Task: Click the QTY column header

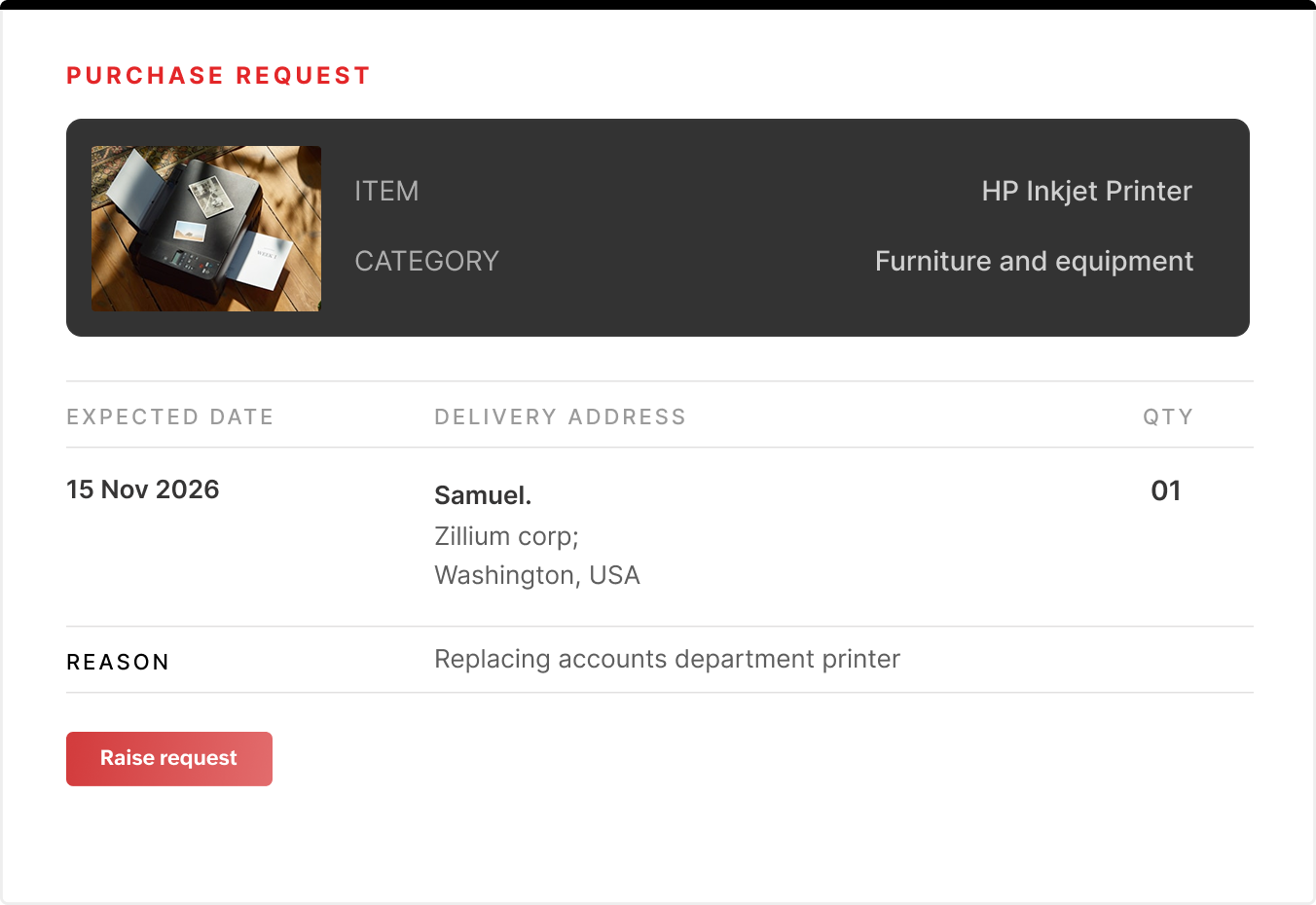Action: pyautogui.click(x=1167, y=416)
